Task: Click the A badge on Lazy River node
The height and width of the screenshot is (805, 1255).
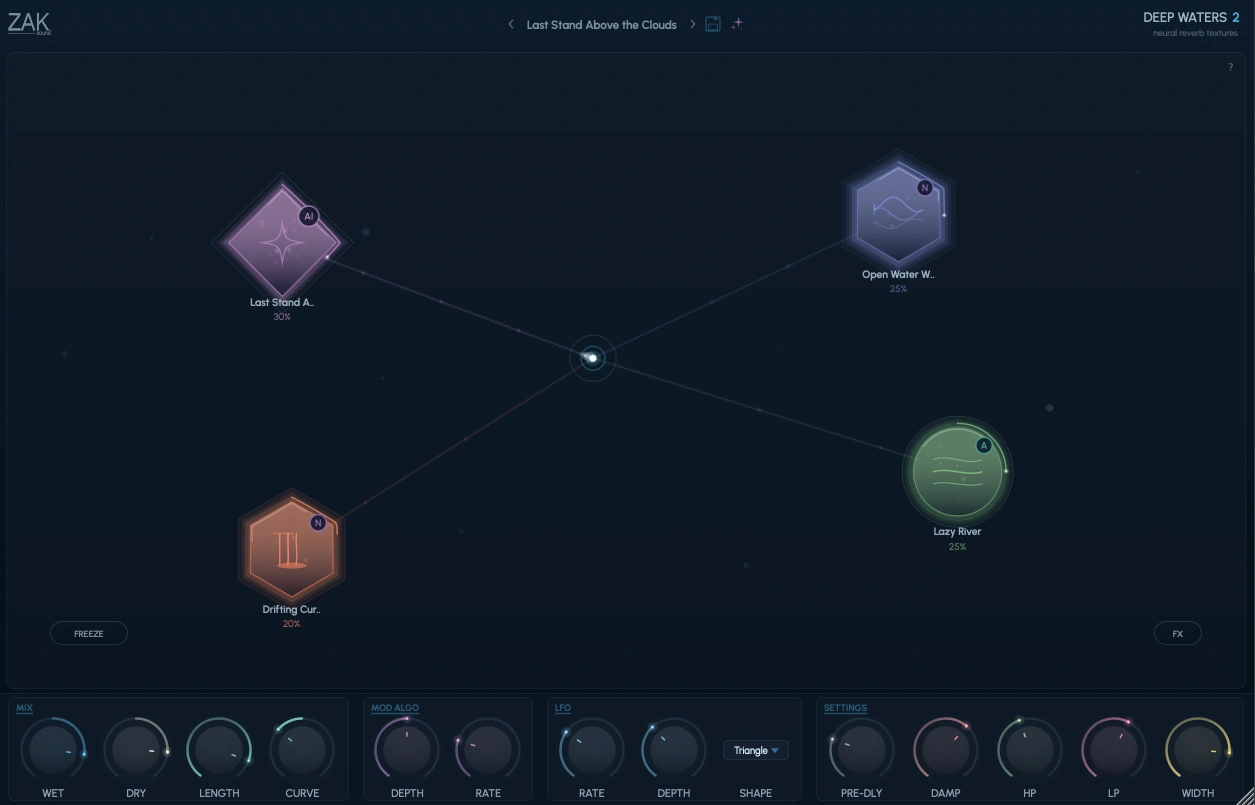Action: click(984, 446)
